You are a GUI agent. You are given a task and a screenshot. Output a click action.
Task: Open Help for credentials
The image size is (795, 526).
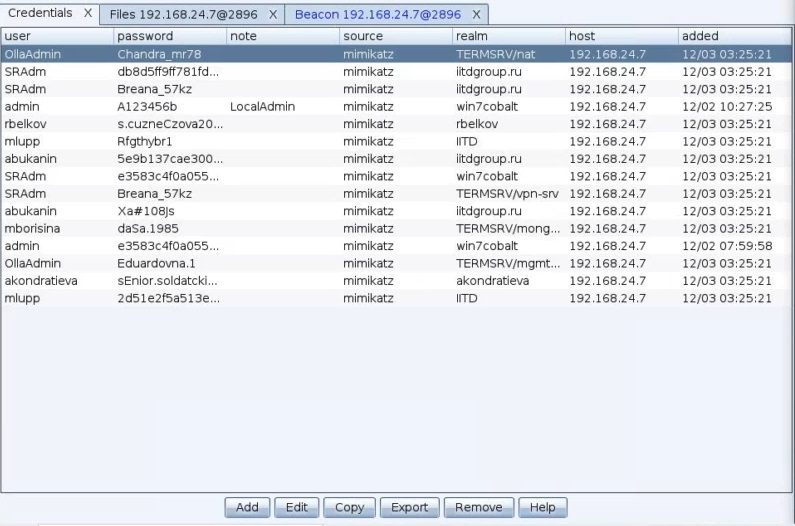[543, 507]
